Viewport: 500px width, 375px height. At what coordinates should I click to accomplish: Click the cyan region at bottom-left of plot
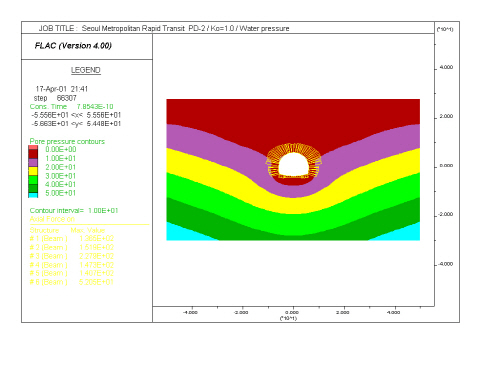coord(182,233)
